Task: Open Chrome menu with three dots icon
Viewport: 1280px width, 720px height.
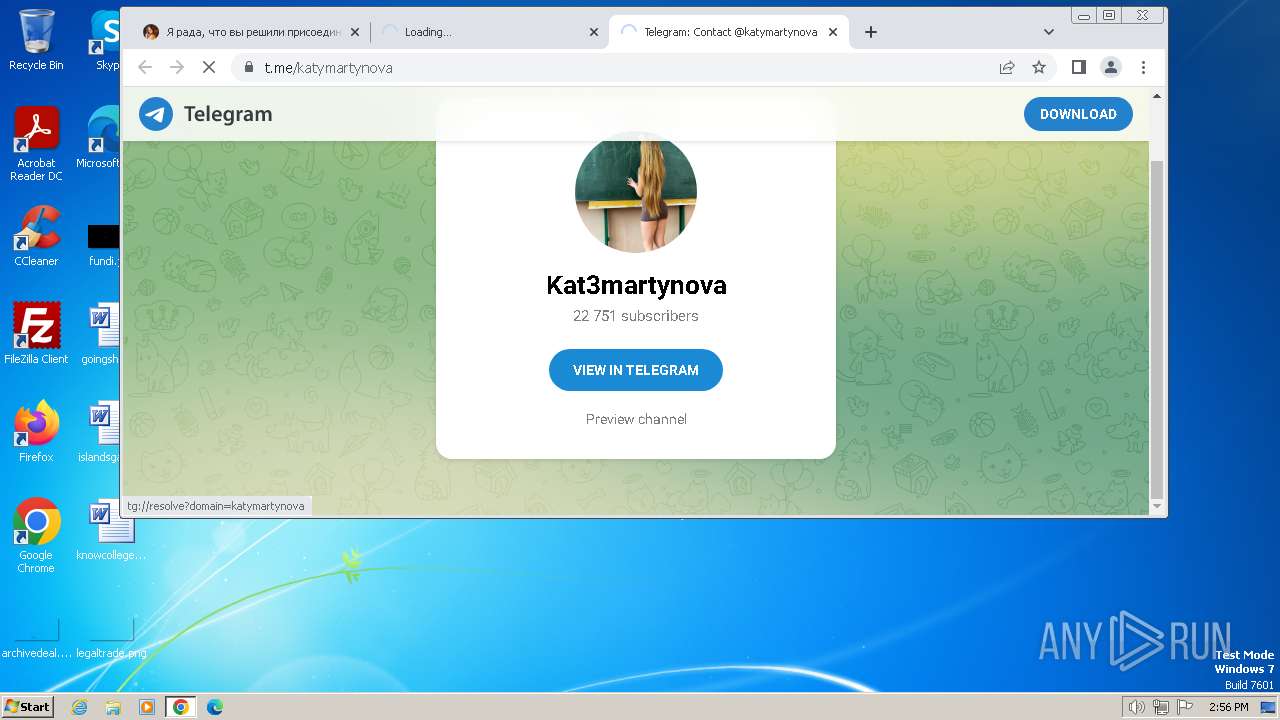Action: (x=1143, y=67)
